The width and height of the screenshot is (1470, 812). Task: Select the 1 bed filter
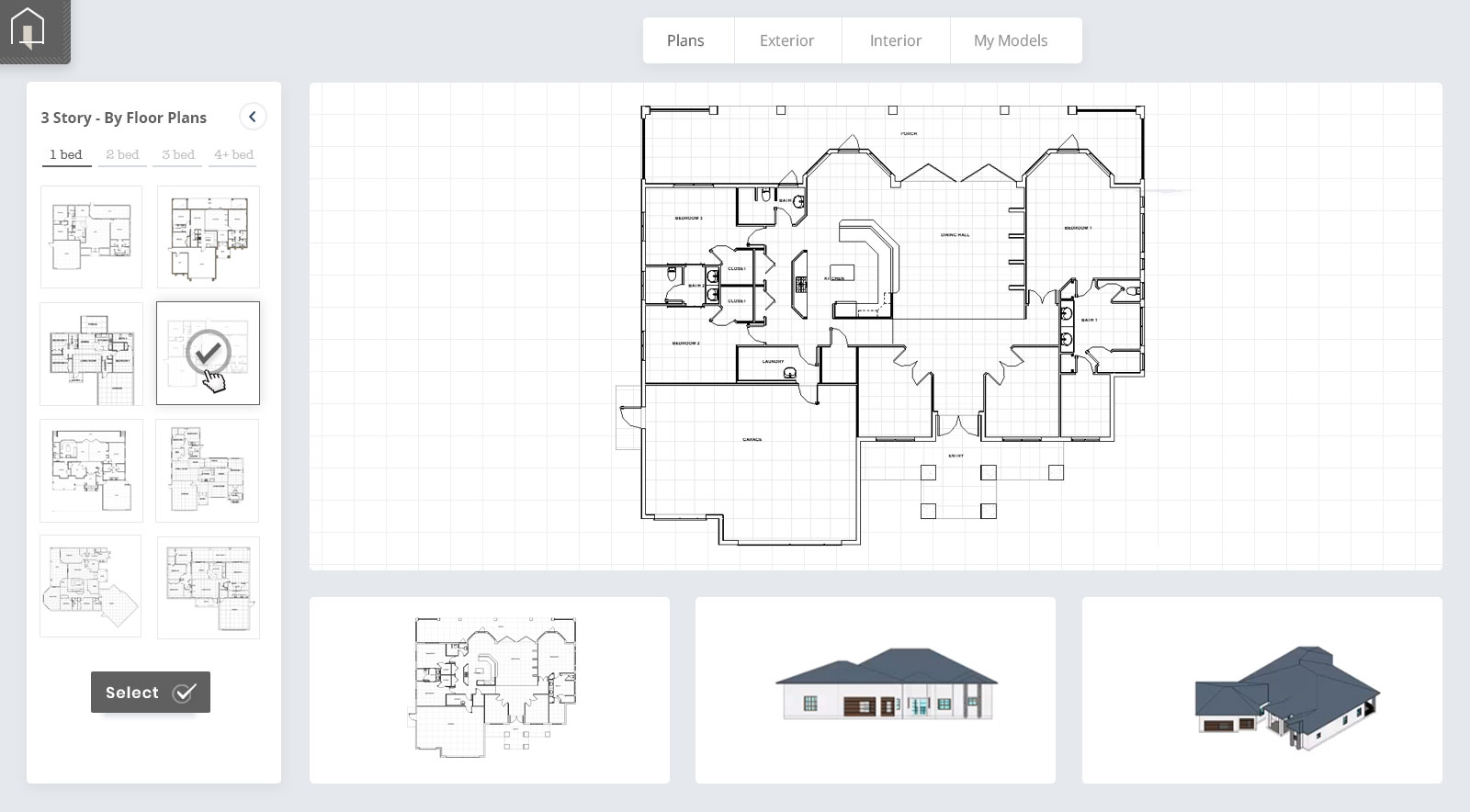click(66, 154)
